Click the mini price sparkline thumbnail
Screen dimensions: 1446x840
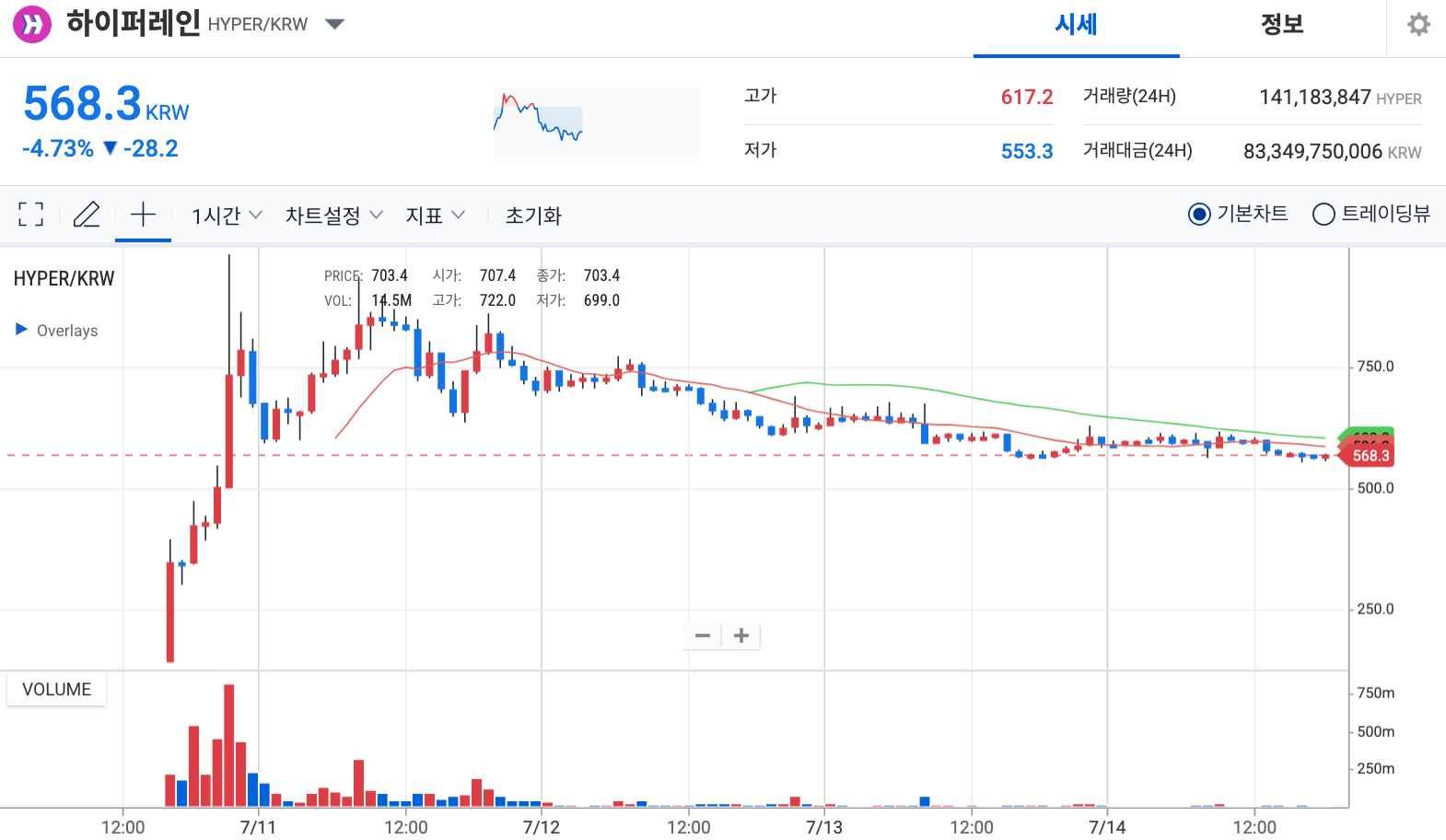tap(597, 124)
